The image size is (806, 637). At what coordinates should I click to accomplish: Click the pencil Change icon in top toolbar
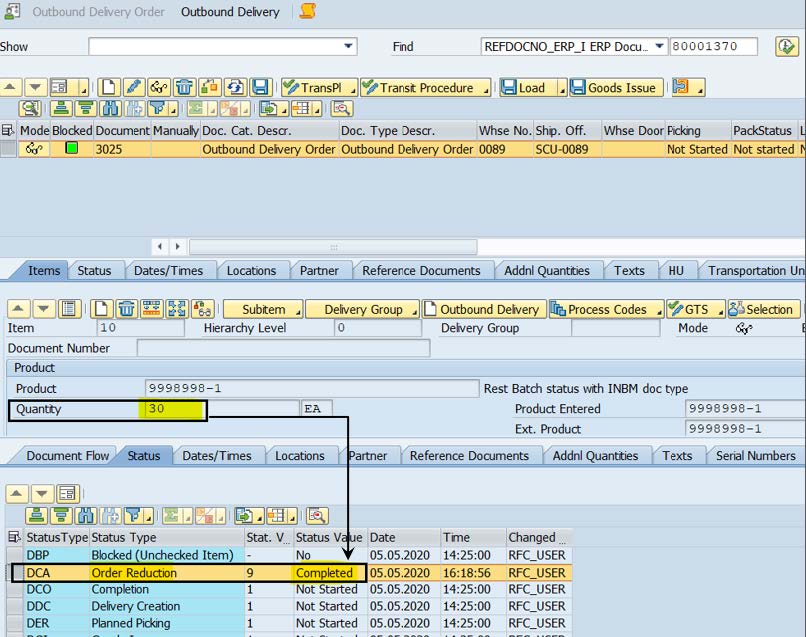(x=133, y=88)
